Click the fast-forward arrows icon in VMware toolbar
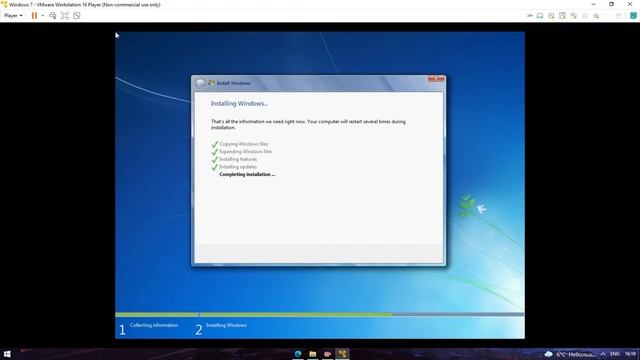This screenshot has width=640, height=360. (x=530, y=16)
